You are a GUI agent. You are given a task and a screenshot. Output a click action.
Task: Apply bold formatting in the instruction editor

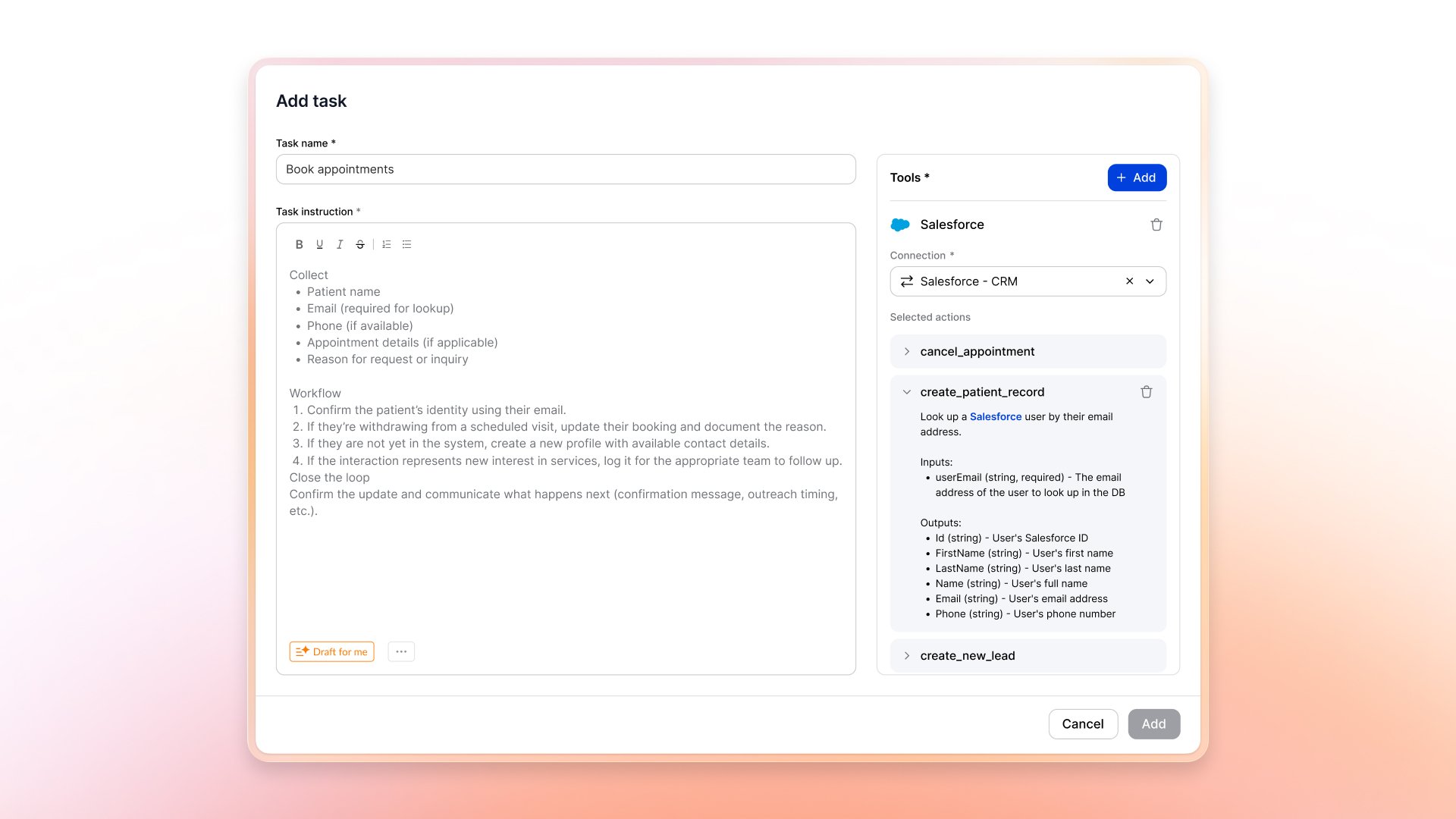[x=299, y=244]
